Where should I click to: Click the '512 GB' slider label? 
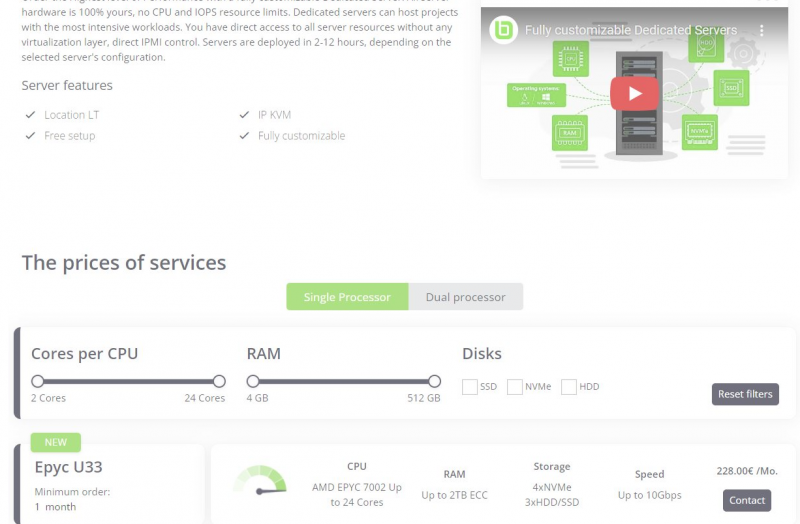pyautogui.click(x=423, y=398)
